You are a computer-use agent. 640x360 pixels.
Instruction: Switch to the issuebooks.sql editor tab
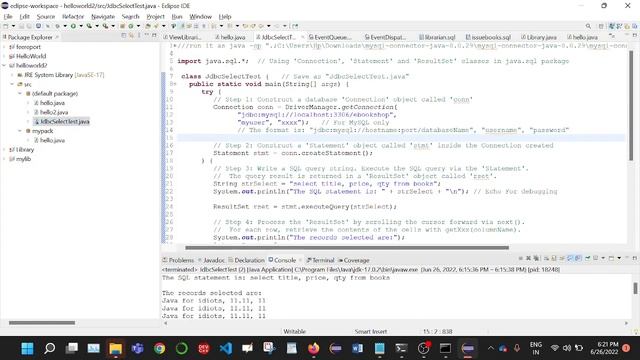(x=488, y=37)
